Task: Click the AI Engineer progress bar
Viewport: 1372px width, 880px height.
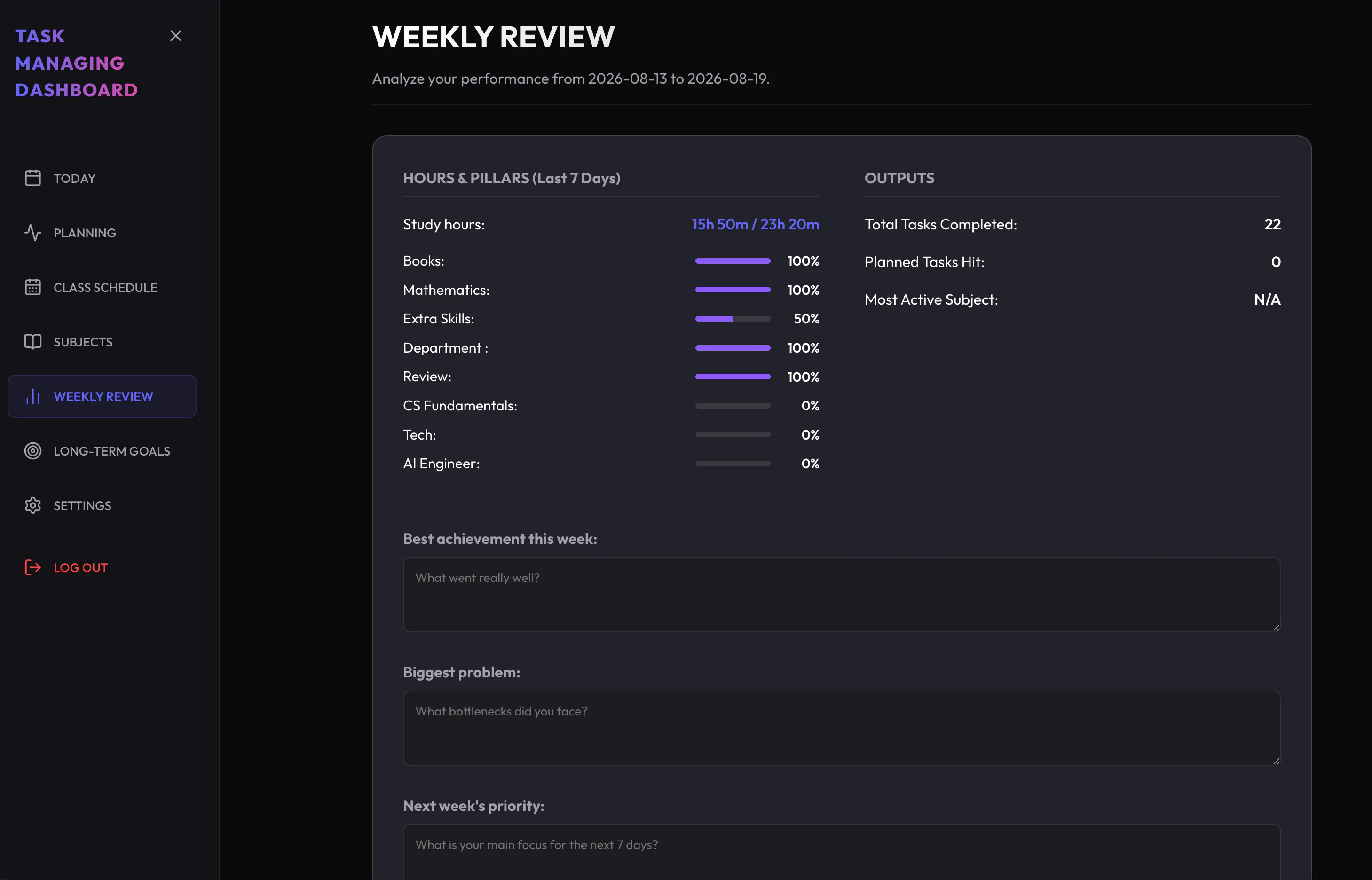Action: (733, 464)
